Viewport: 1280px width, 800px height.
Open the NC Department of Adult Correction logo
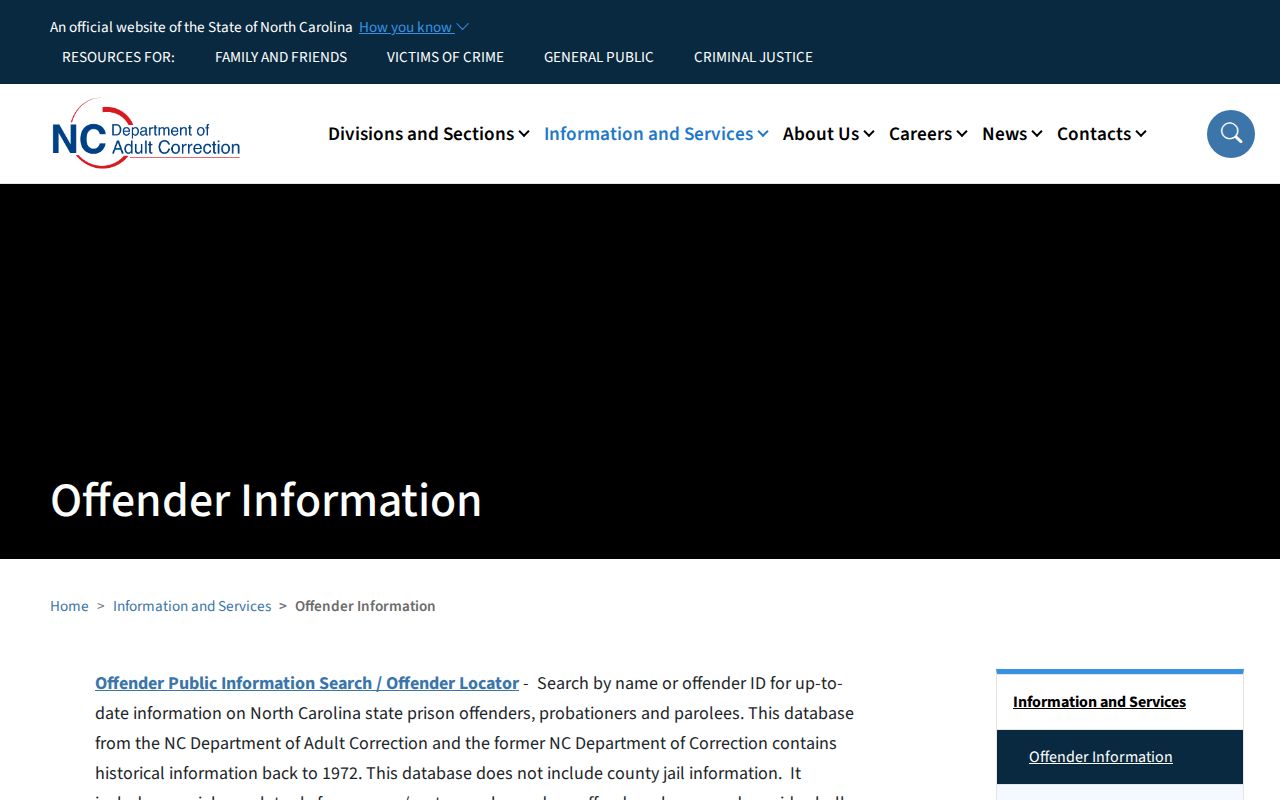146,134
